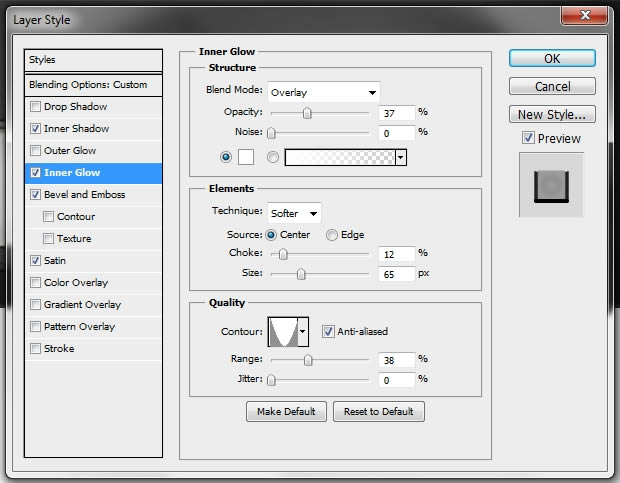
Task: Select the Edge source radio button
Action: click(331, 235)
